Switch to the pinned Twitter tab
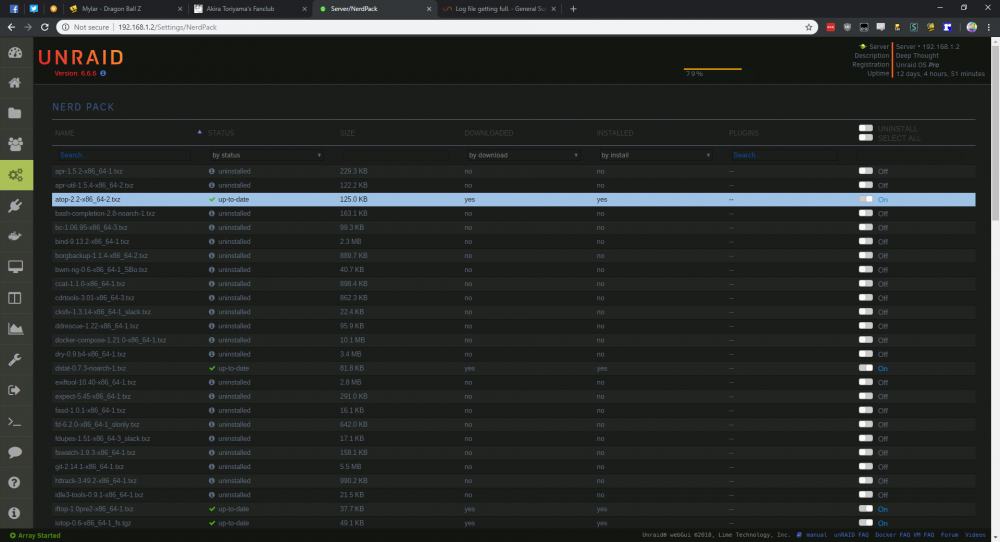Screen dimensions: 1000x542 [33, 9]
